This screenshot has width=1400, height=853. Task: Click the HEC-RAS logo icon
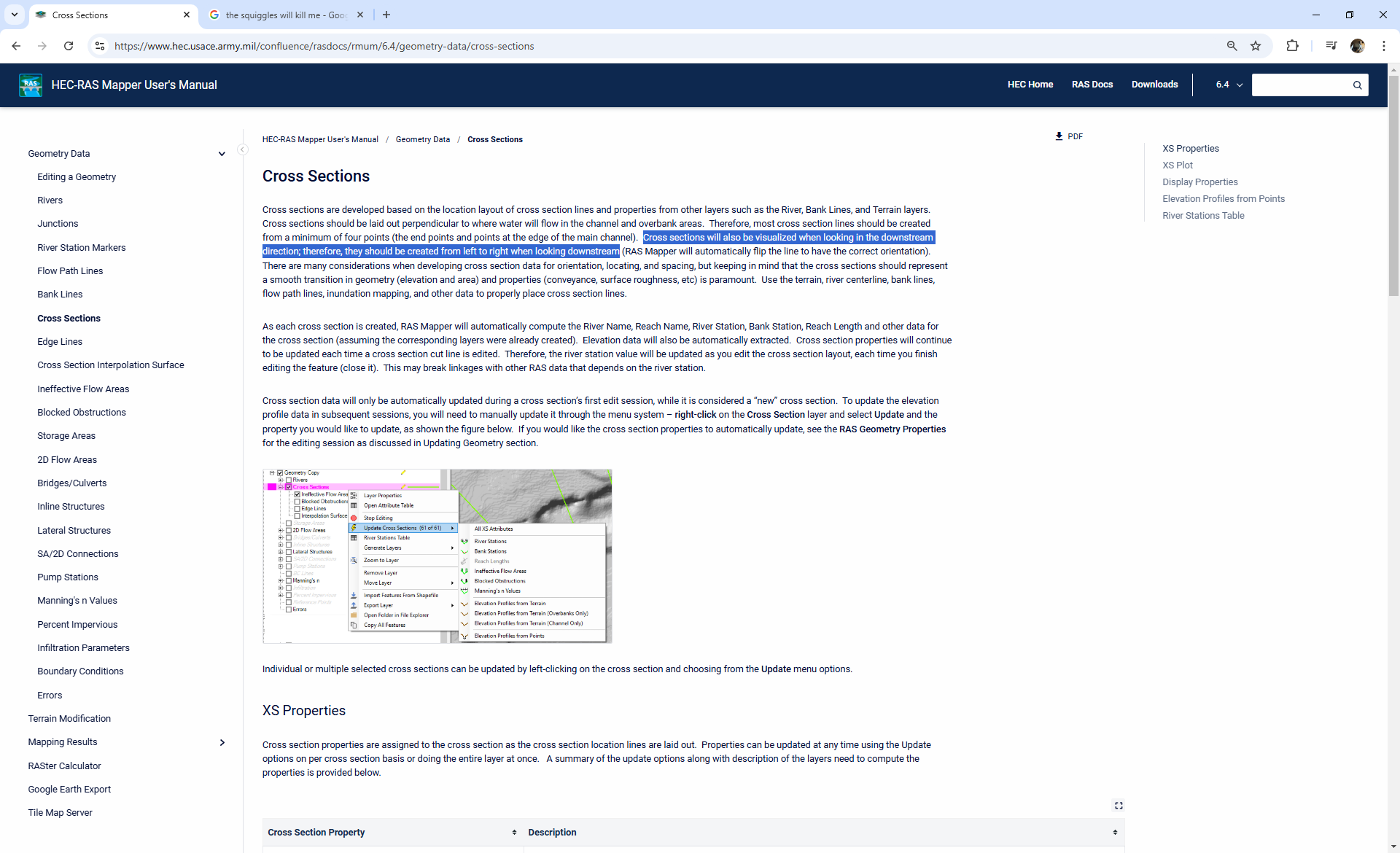tap(31, 85)
